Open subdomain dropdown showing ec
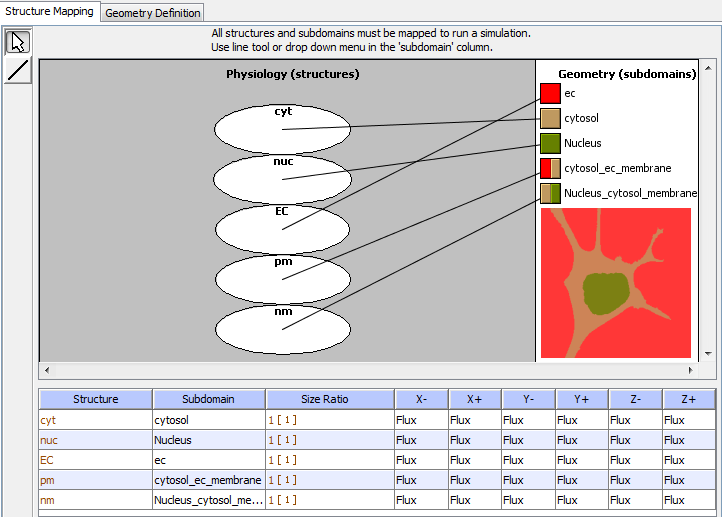The image size is (722, 517). tap(209, 460)
